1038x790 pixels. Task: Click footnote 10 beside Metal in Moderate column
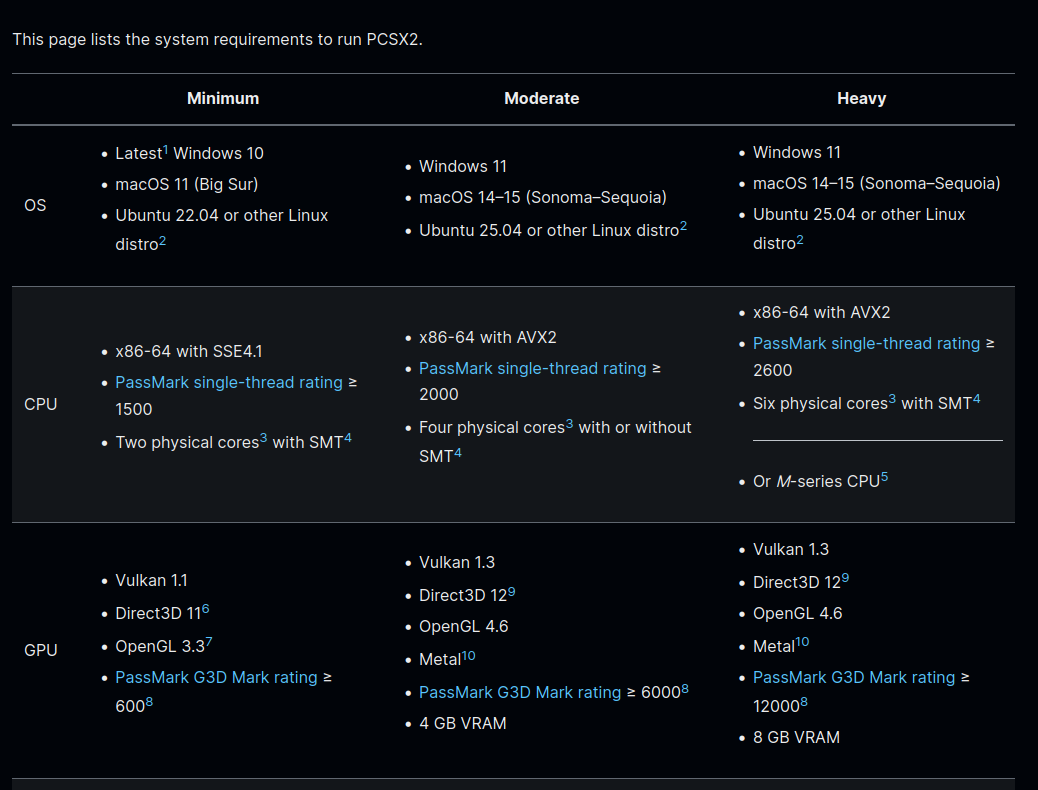[x=468, y=656]
